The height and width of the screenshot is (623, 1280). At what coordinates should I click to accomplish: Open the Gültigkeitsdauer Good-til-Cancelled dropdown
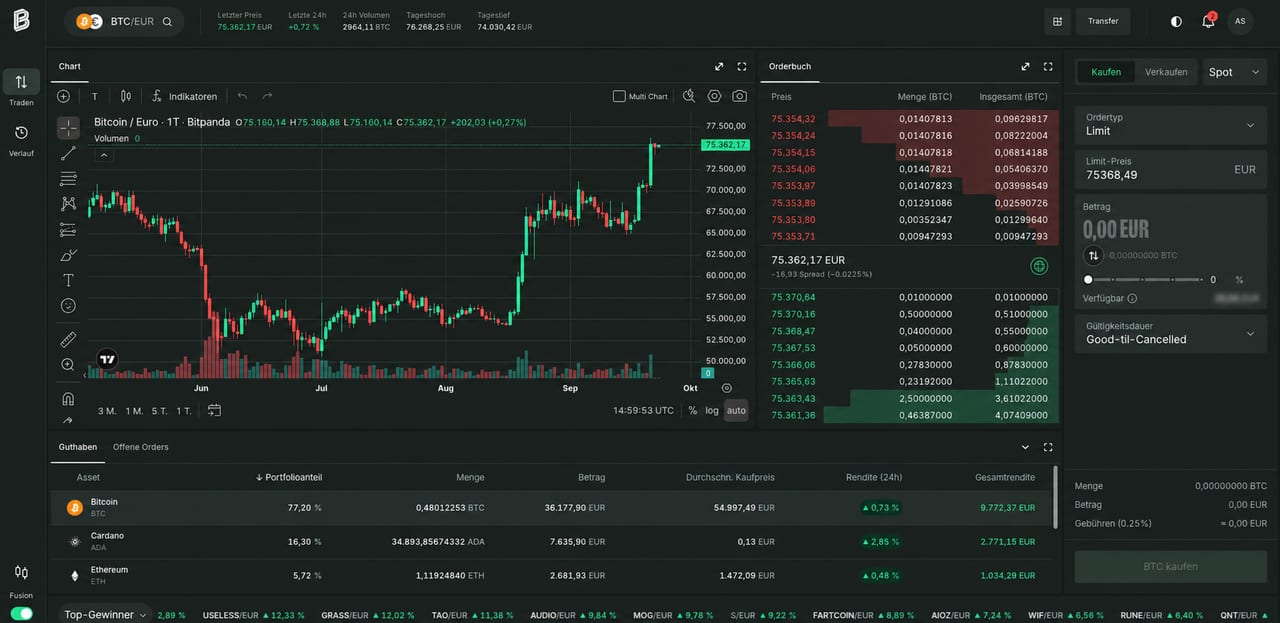click(1170, 333)
